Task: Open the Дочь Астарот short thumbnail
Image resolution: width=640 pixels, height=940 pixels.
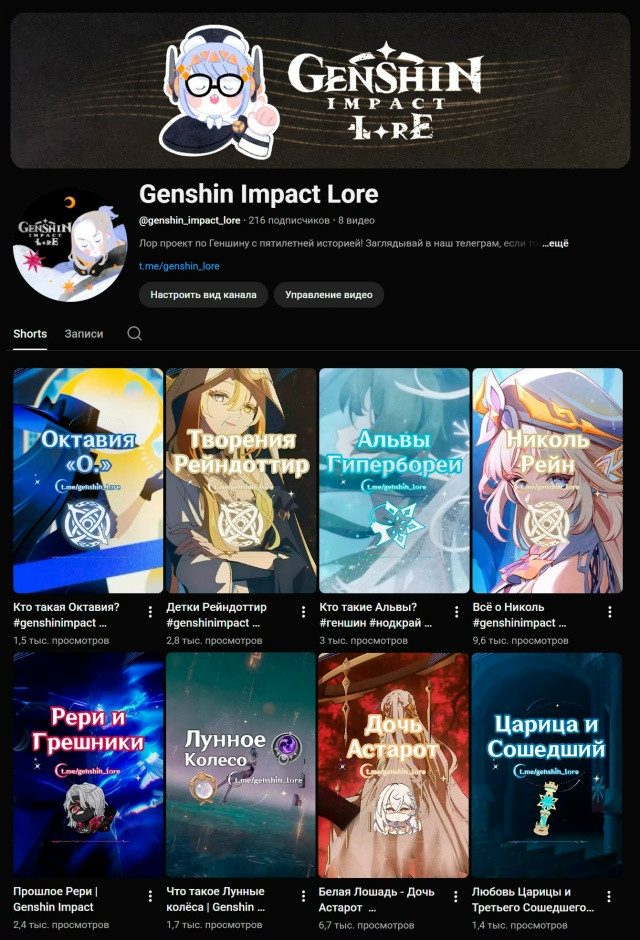Action: 394,765
